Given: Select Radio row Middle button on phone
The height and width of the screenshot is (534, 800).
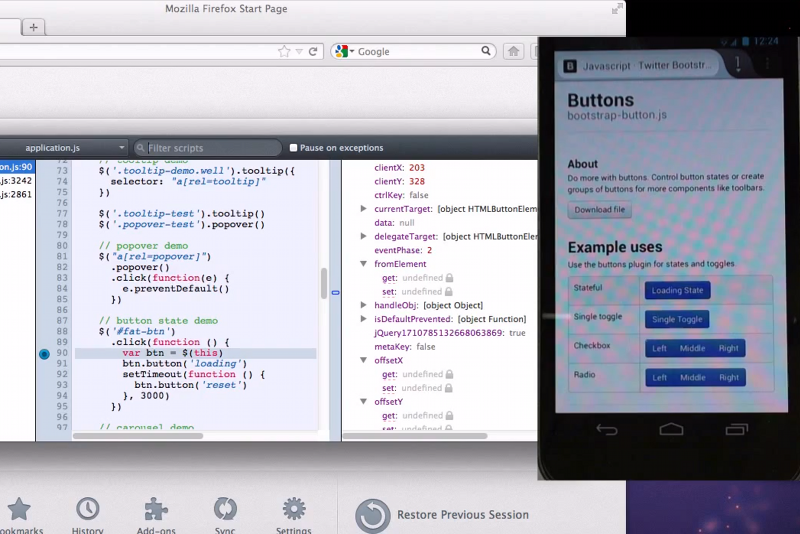Looking at the screenshot, I should pyautogui.click(x=692, y=377).
